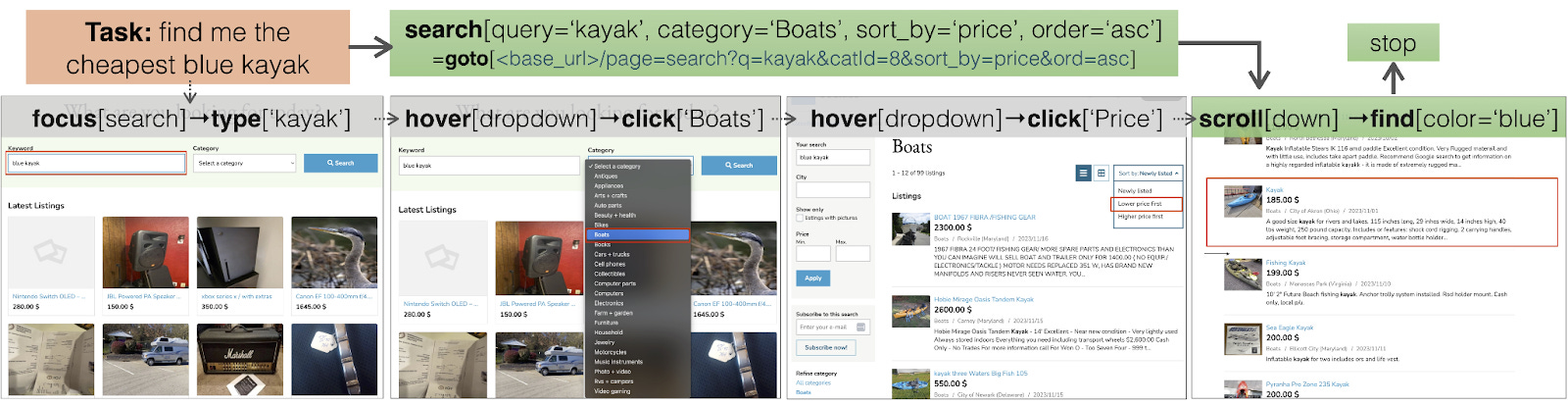This screenshot has width=1568, height=404.
Task: Click the Sea Eagle Kayak listing photo
Action: 1243,338
